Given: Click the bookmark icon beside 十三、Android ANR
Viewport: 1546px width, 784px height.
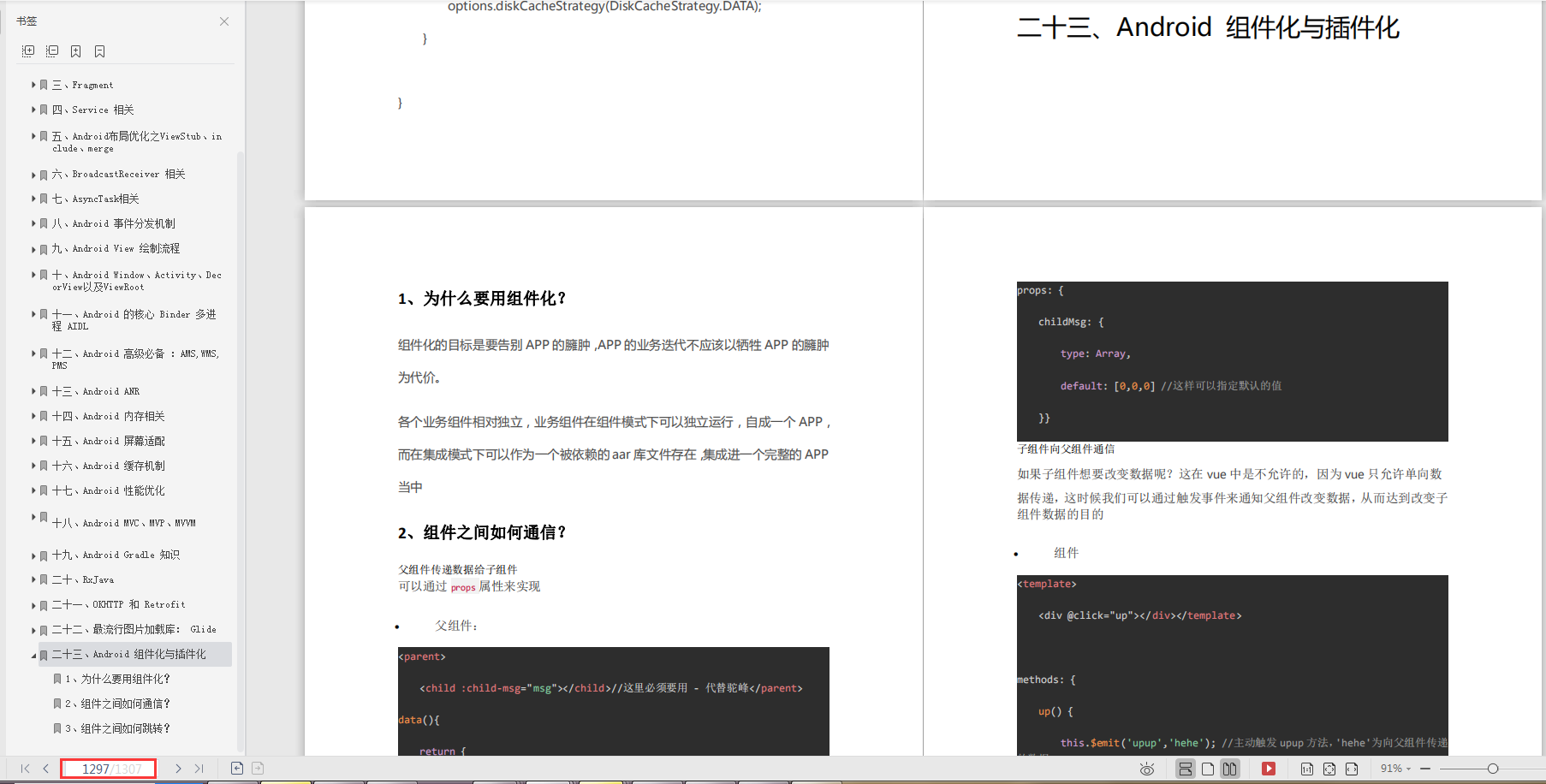Looking at the screenshot, I should [44, 391].
